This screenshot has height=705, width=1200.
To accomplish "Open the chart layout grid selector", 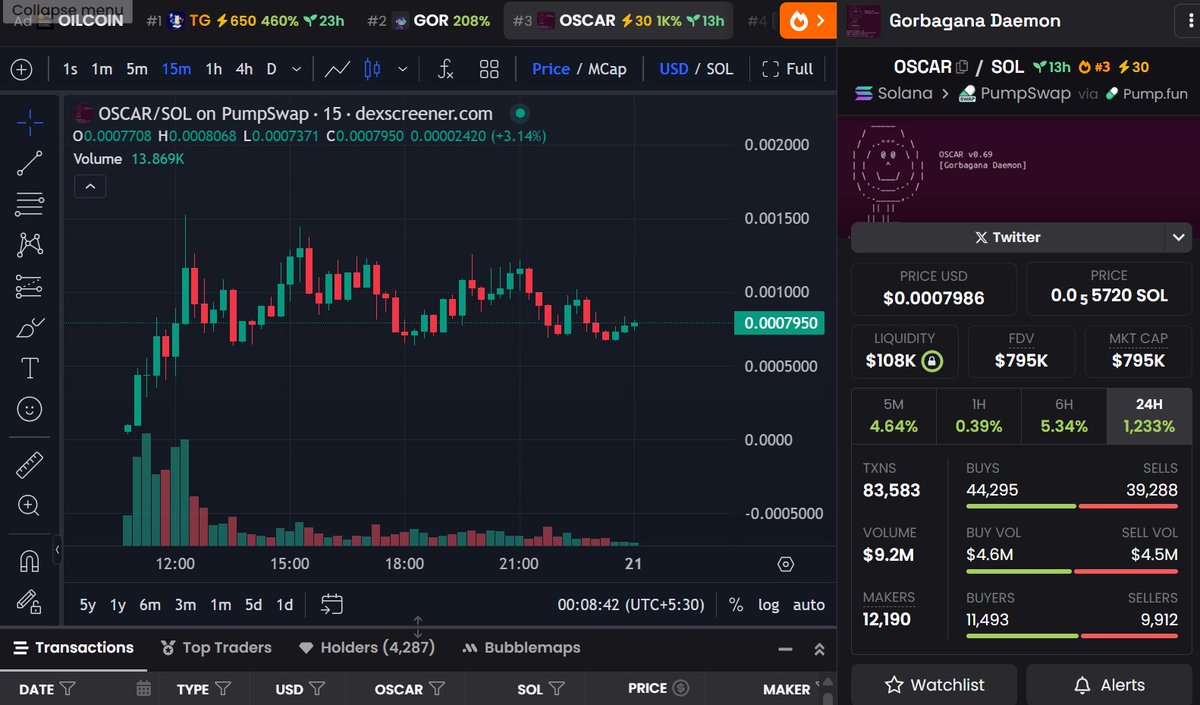I will (489, 69).
